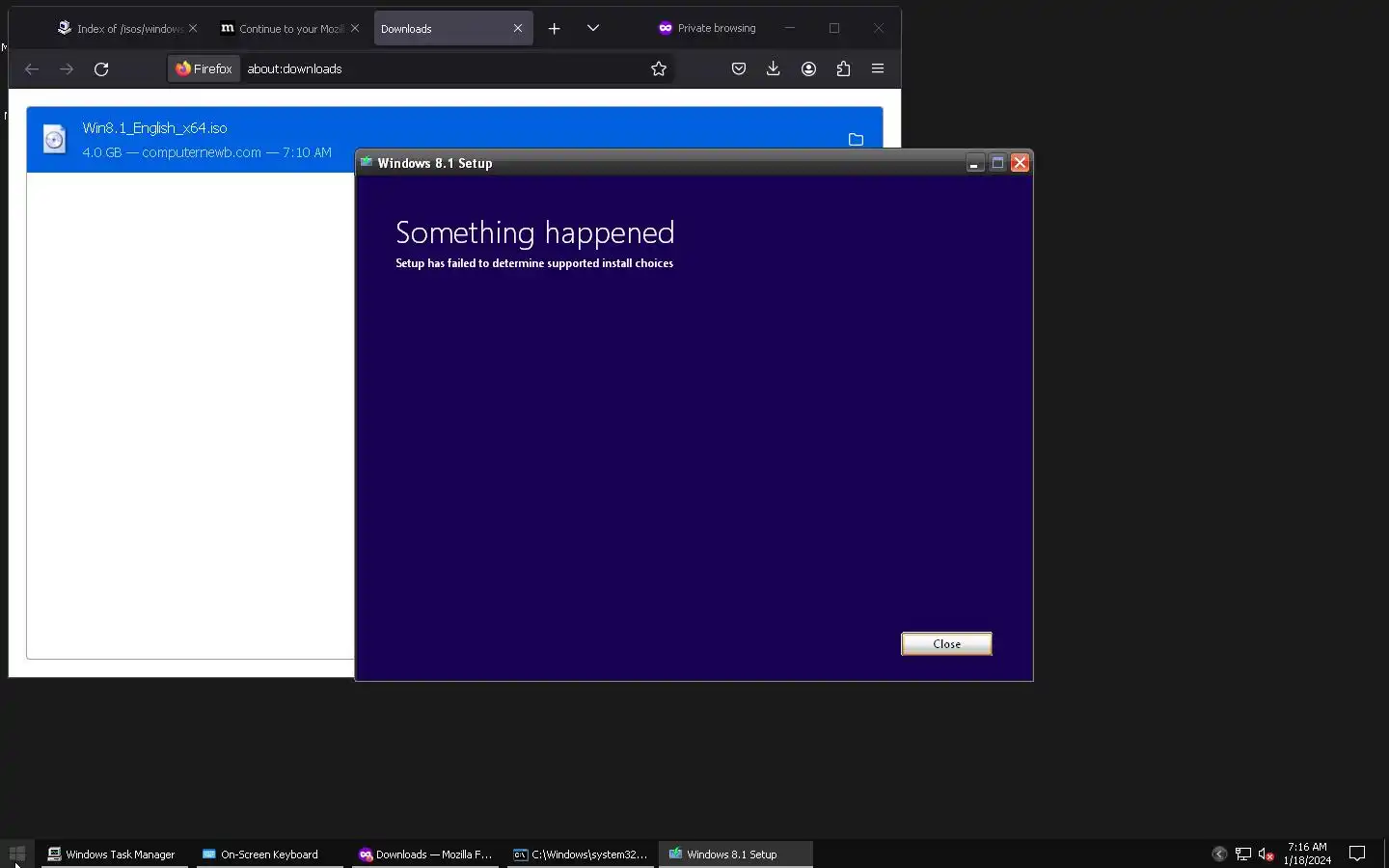Switch to On-Screen Keyboard on taskbar

[x=269, y=854]
